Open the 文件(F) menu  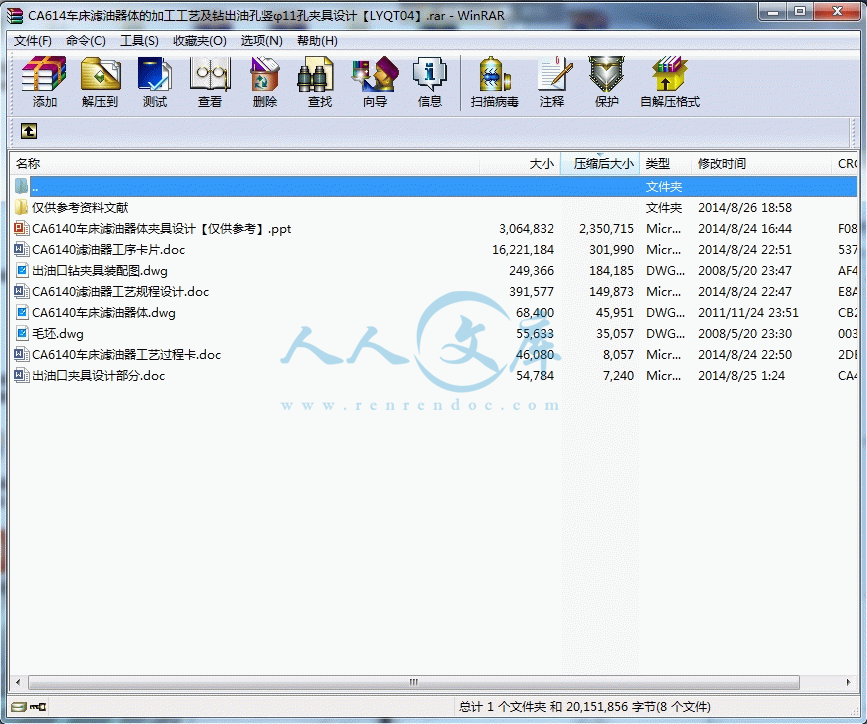[x=33, y=40]
